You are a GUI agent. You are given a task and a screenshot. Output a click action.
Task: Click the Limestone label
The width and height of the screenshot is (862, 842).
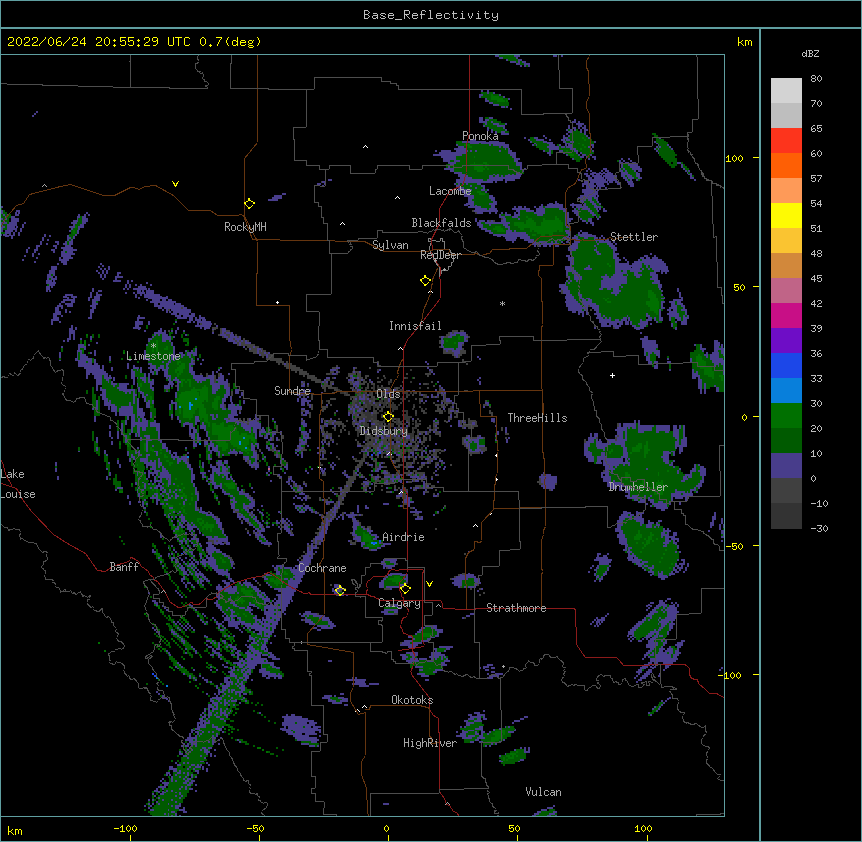point(153,356)
